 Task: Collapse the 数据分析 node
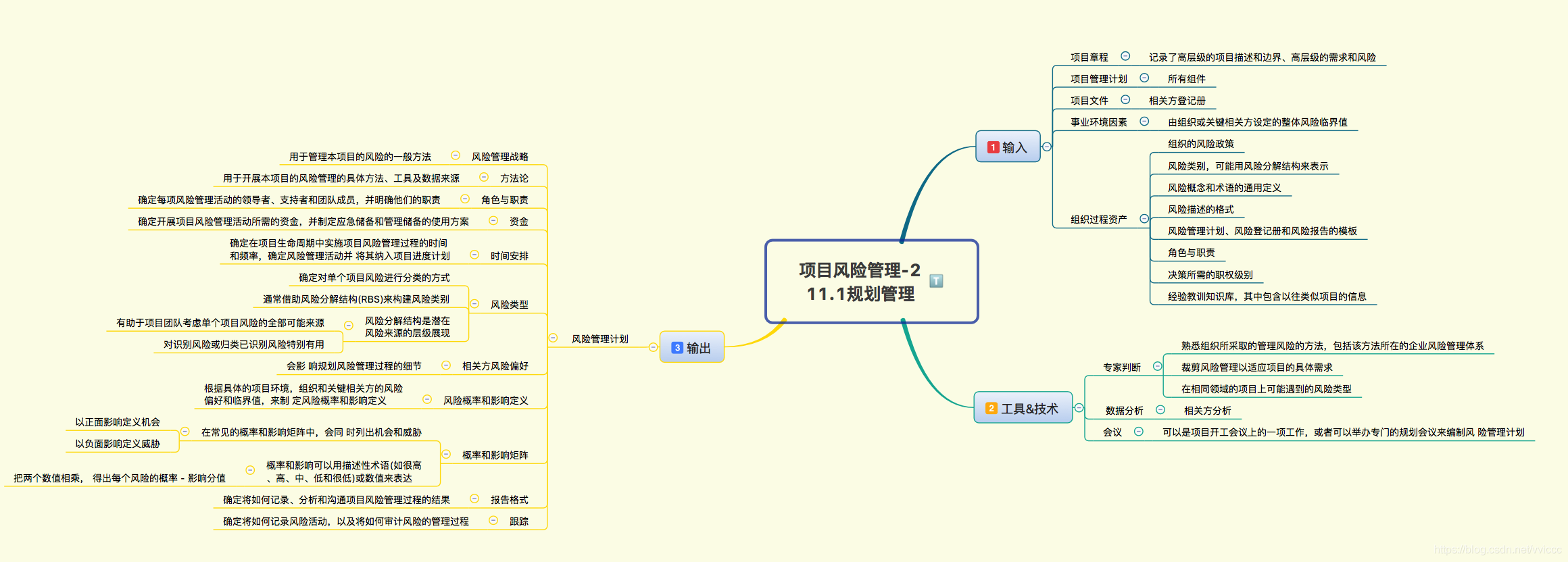coord(1160,409)
